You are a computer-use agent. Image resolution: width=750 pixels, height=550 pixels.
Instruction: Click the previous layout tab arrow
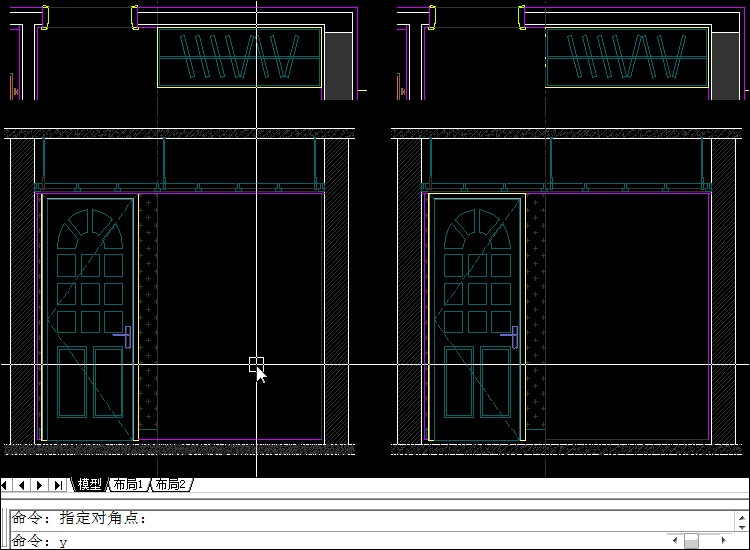click(x=23, y=485)
